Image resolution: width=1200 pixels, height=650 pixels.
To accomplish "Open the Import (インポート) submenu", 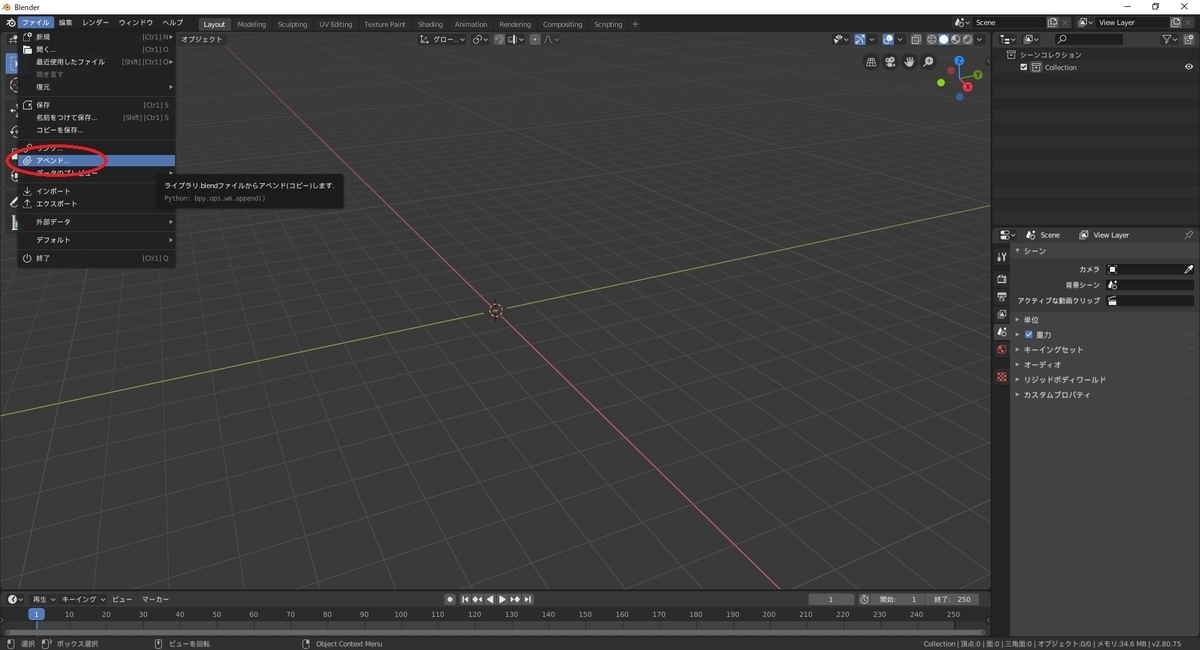I will [x=96, y=191].
